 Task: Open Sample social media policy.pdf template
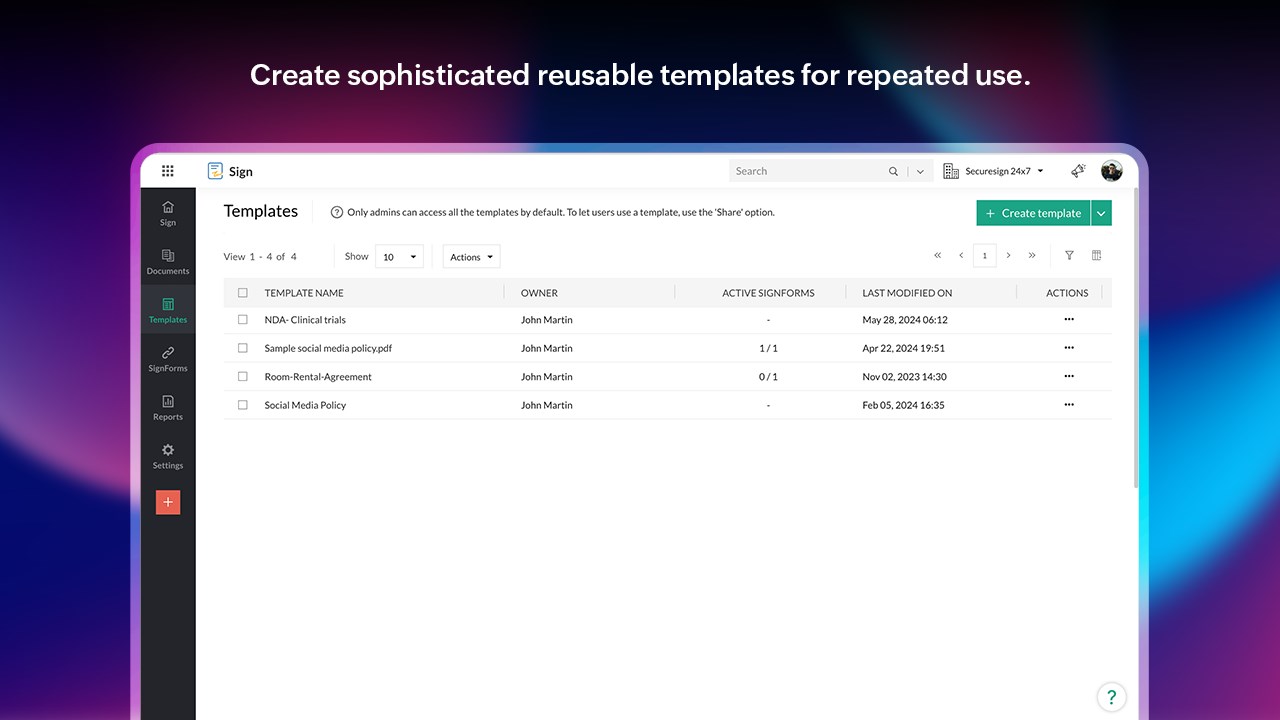click(328, 348)
